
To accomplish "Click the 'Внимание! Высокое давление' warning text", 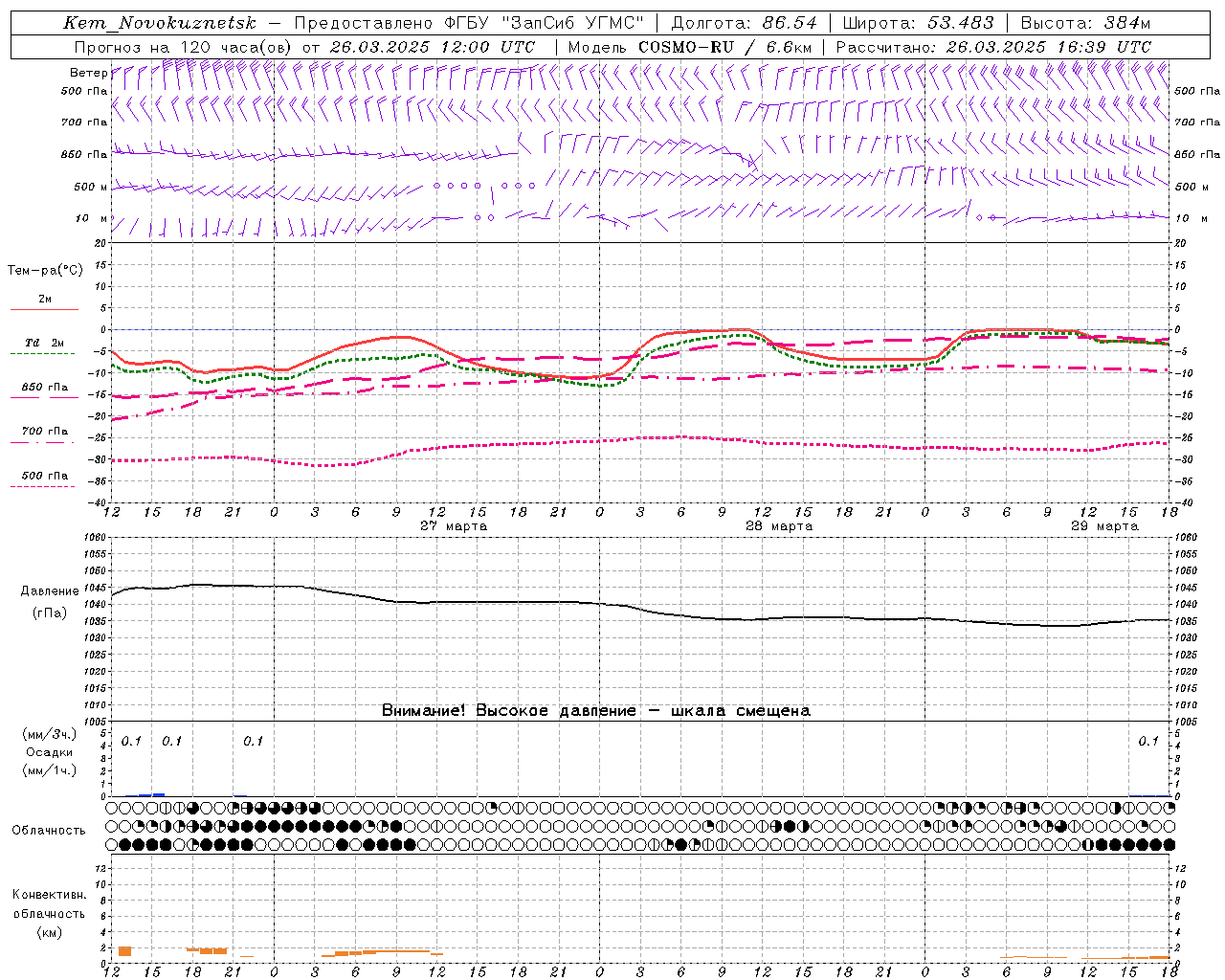I will (509, 711).
